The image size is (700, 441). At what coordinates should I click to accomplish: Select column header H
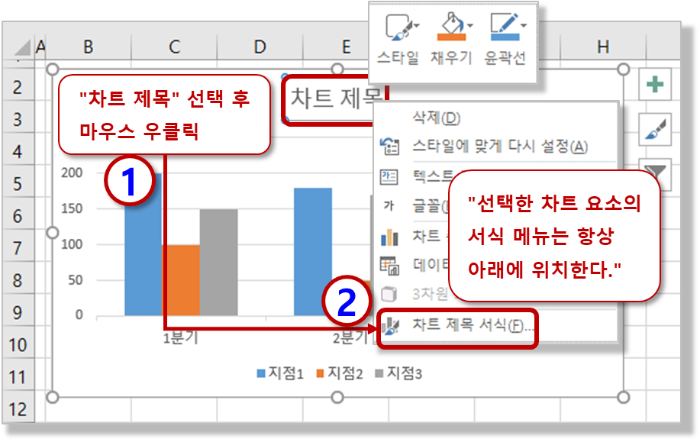(x=603, y=46)
